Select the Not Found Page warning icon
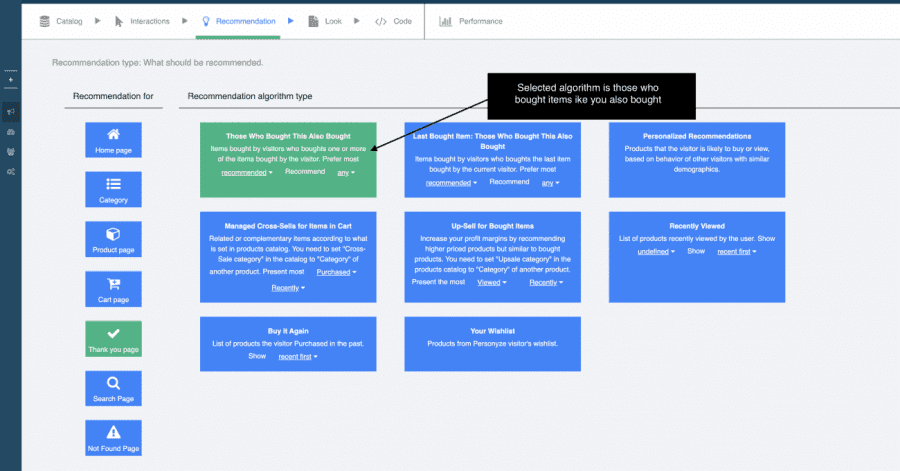This screenshot has width=900, height=471. pos(113,433)
